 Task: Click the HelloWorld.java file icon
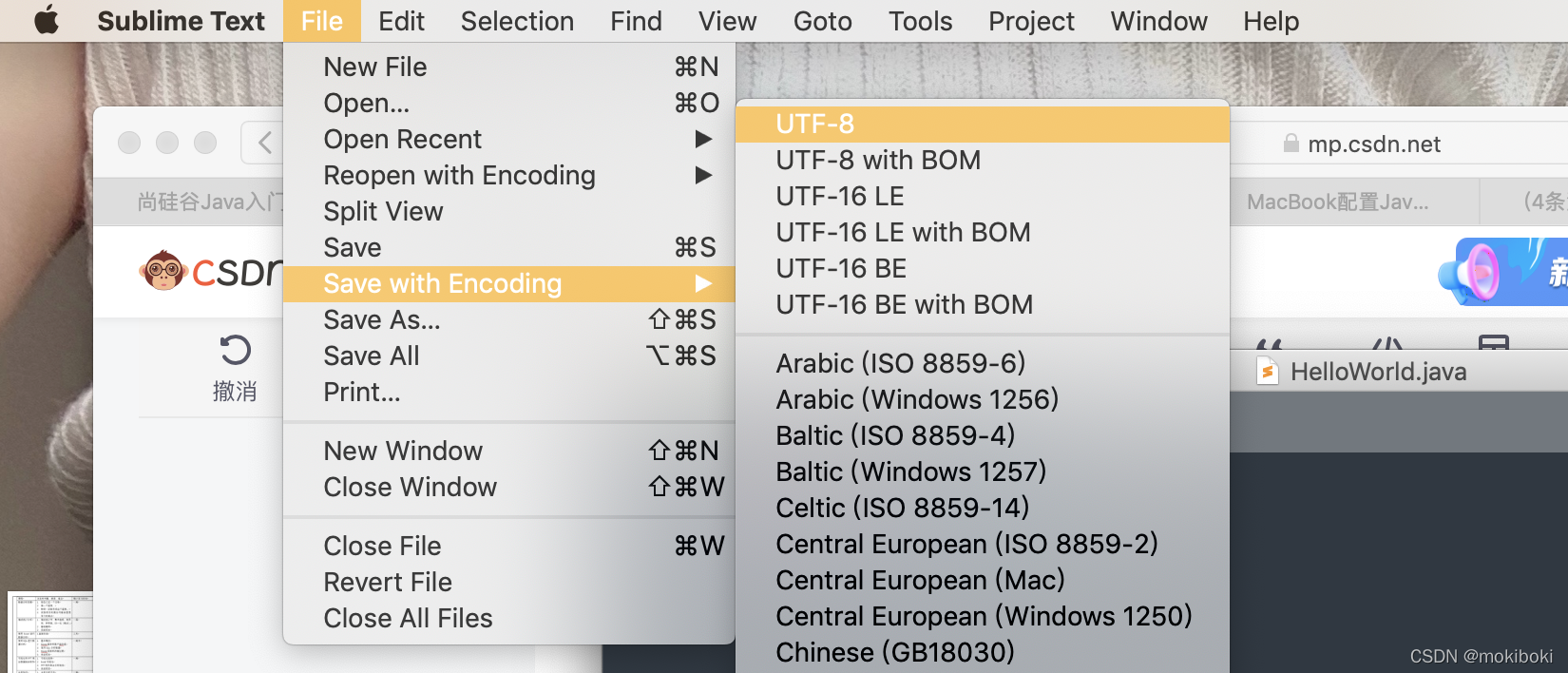pos(1268,371)
